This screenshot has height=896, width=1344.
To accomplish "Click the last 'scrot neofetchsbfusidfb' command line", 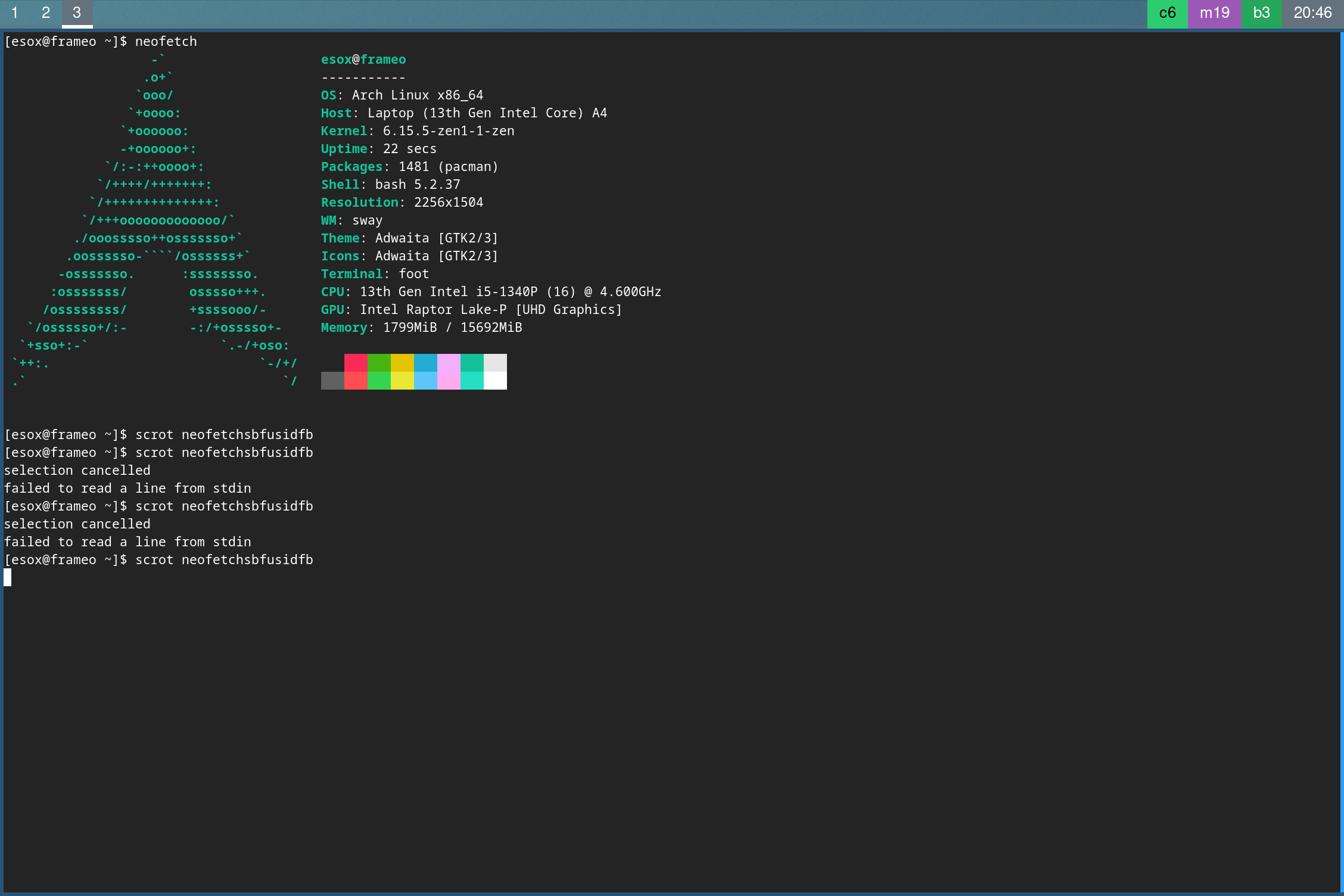I will (158, 560).
